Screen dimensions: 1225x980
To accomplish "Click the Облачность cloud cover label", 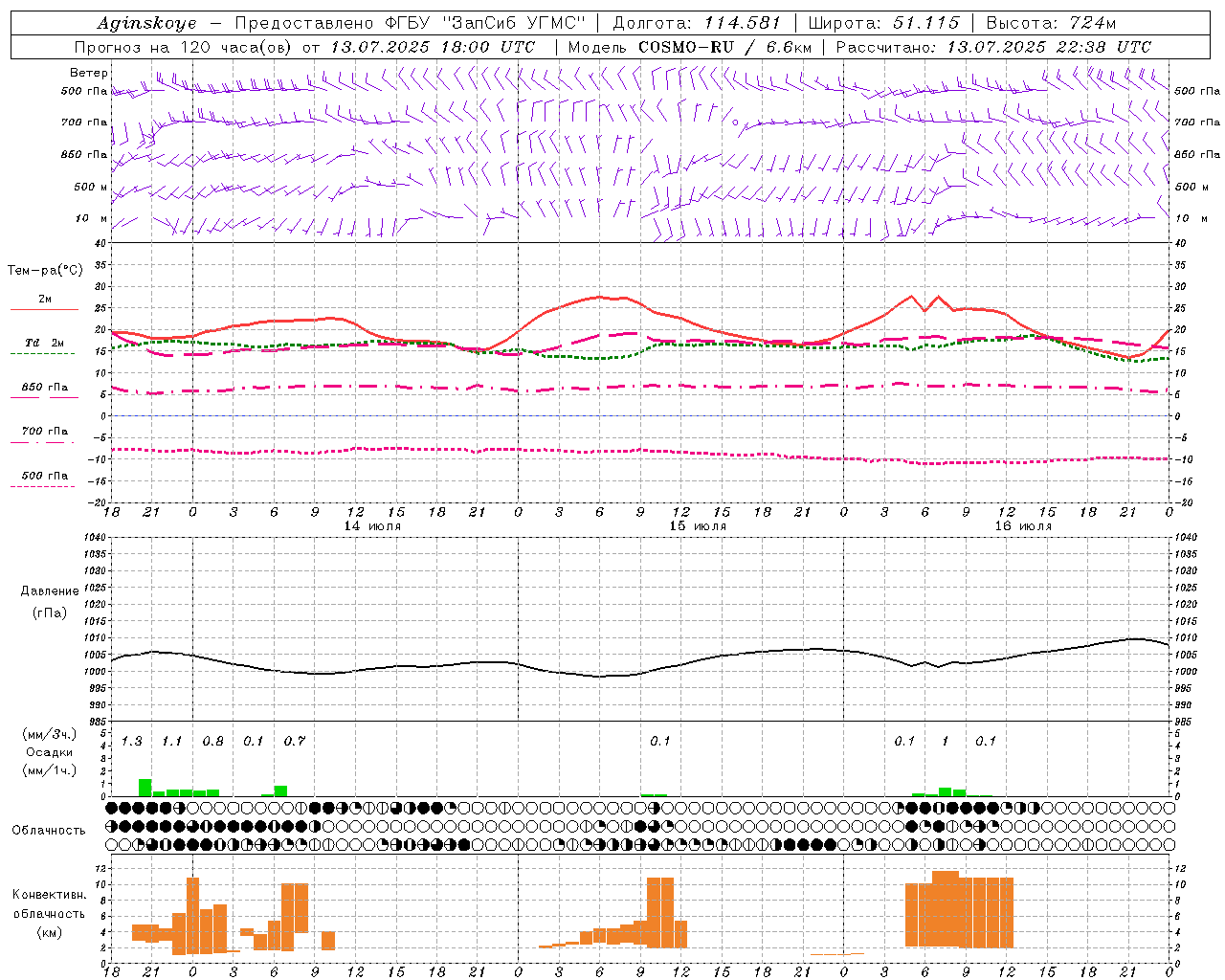I will pyautogui.click(x=49, y=831).
